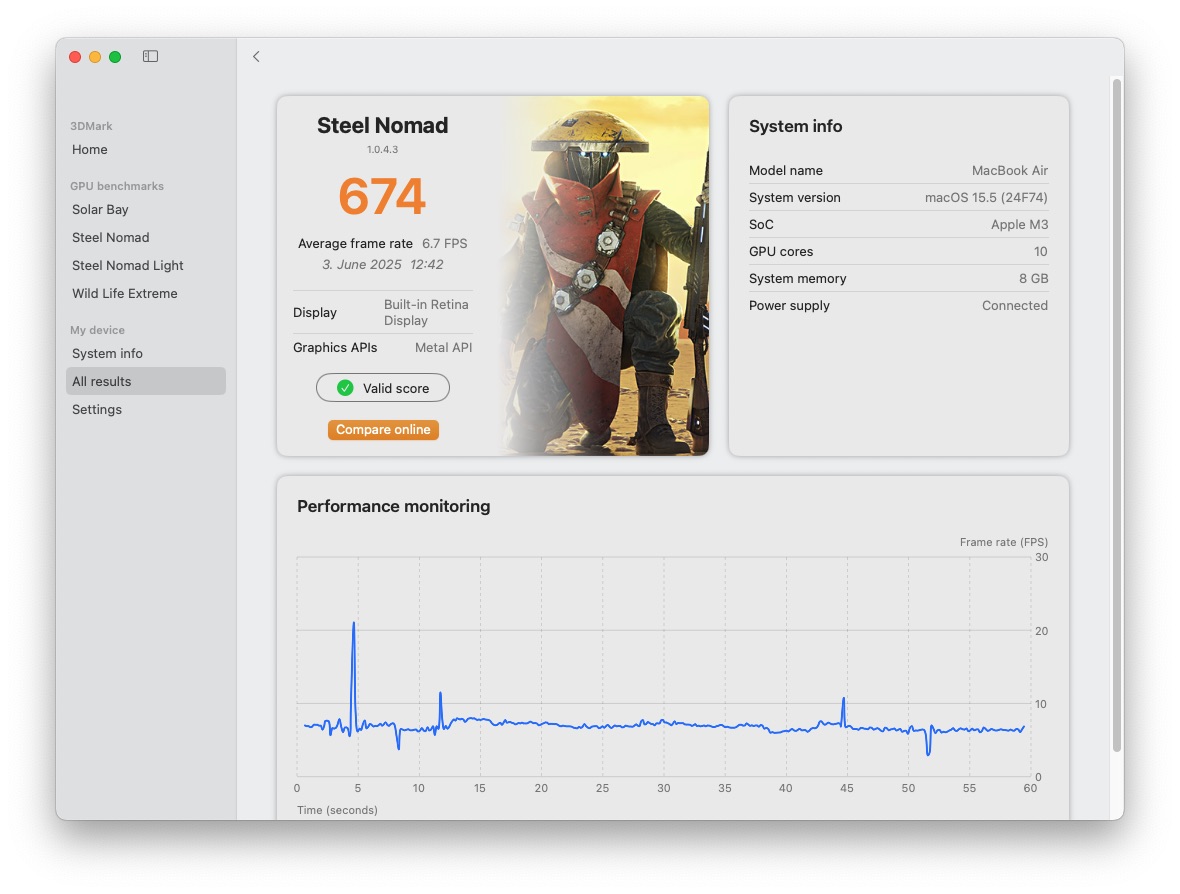This screenshot has width=1180, height=894.
Task: Click the System version label
Action: (795, 198)
